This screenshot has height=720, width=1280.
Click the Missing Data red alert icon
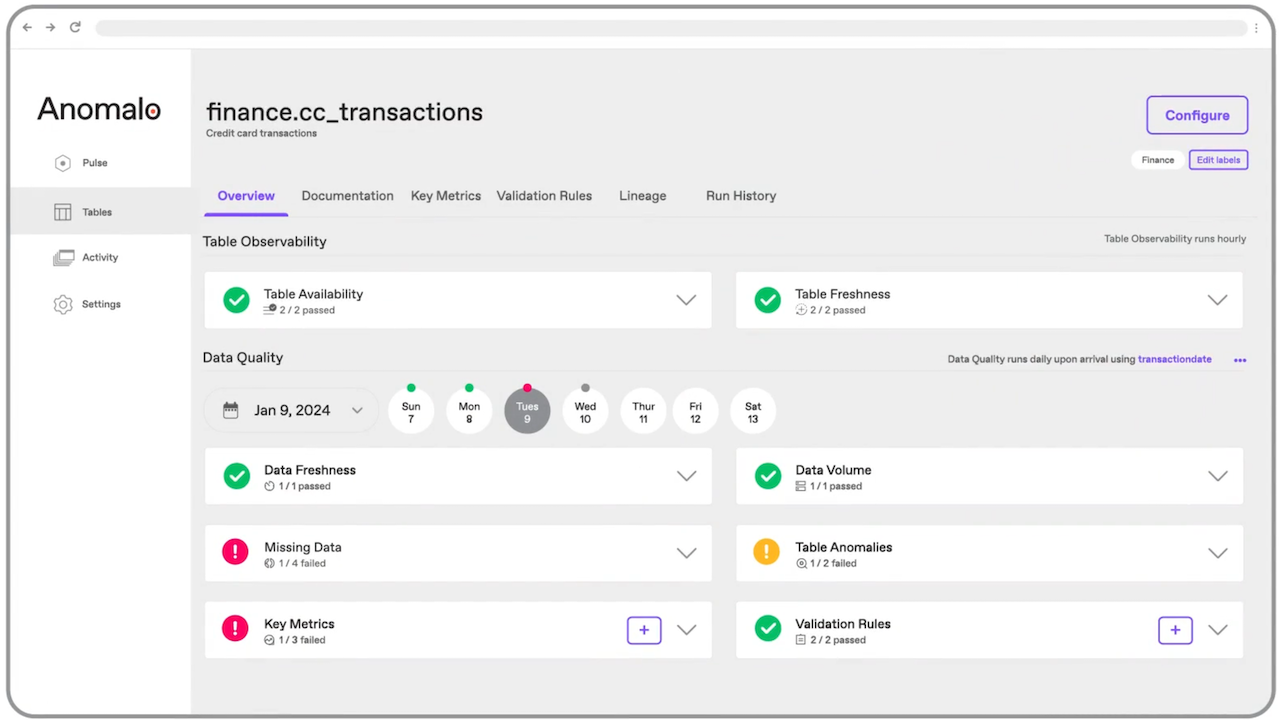[236, 552]
